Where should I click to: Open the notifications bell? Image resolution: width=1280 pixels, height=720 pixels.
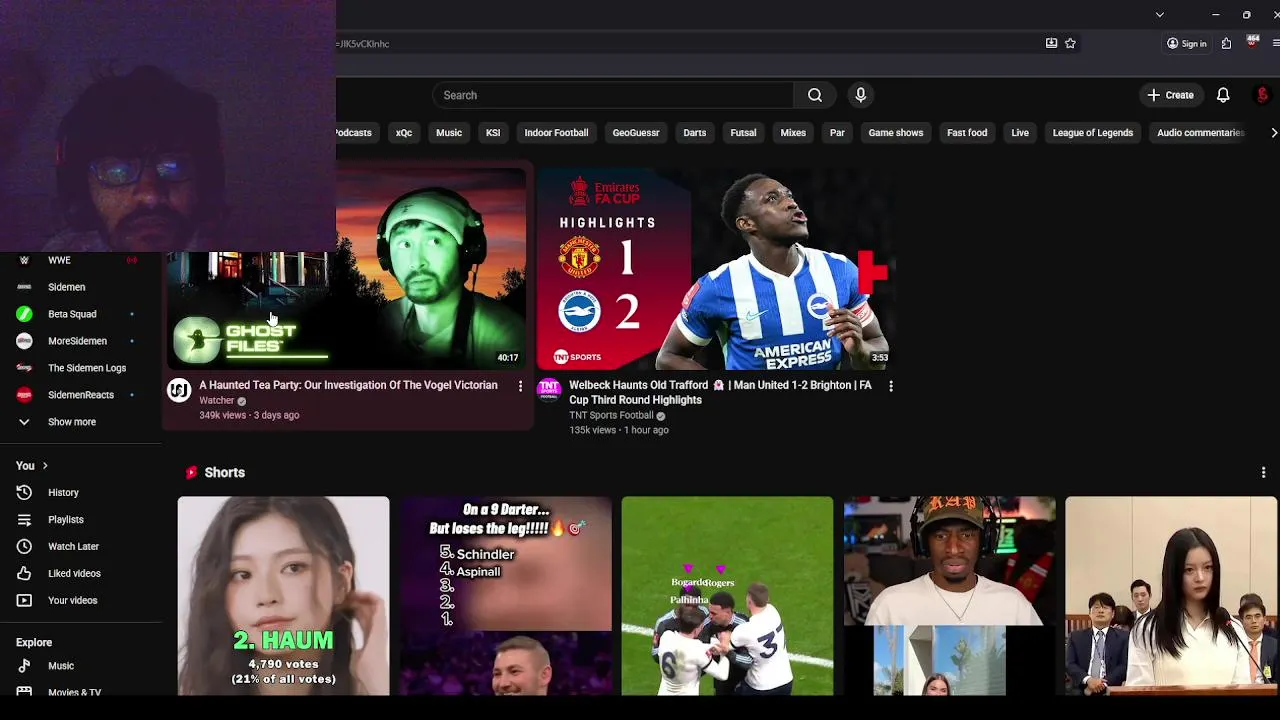[x=1223, y=95]
